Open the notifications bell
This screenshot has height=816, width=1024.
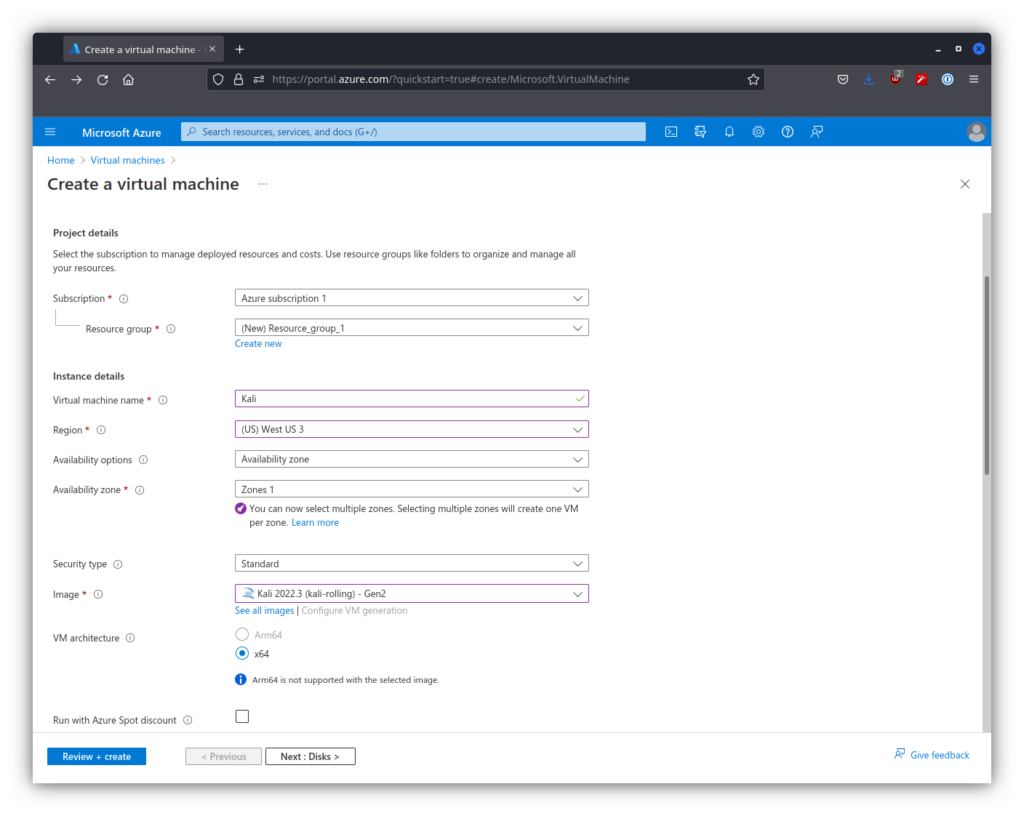(729, 132)
